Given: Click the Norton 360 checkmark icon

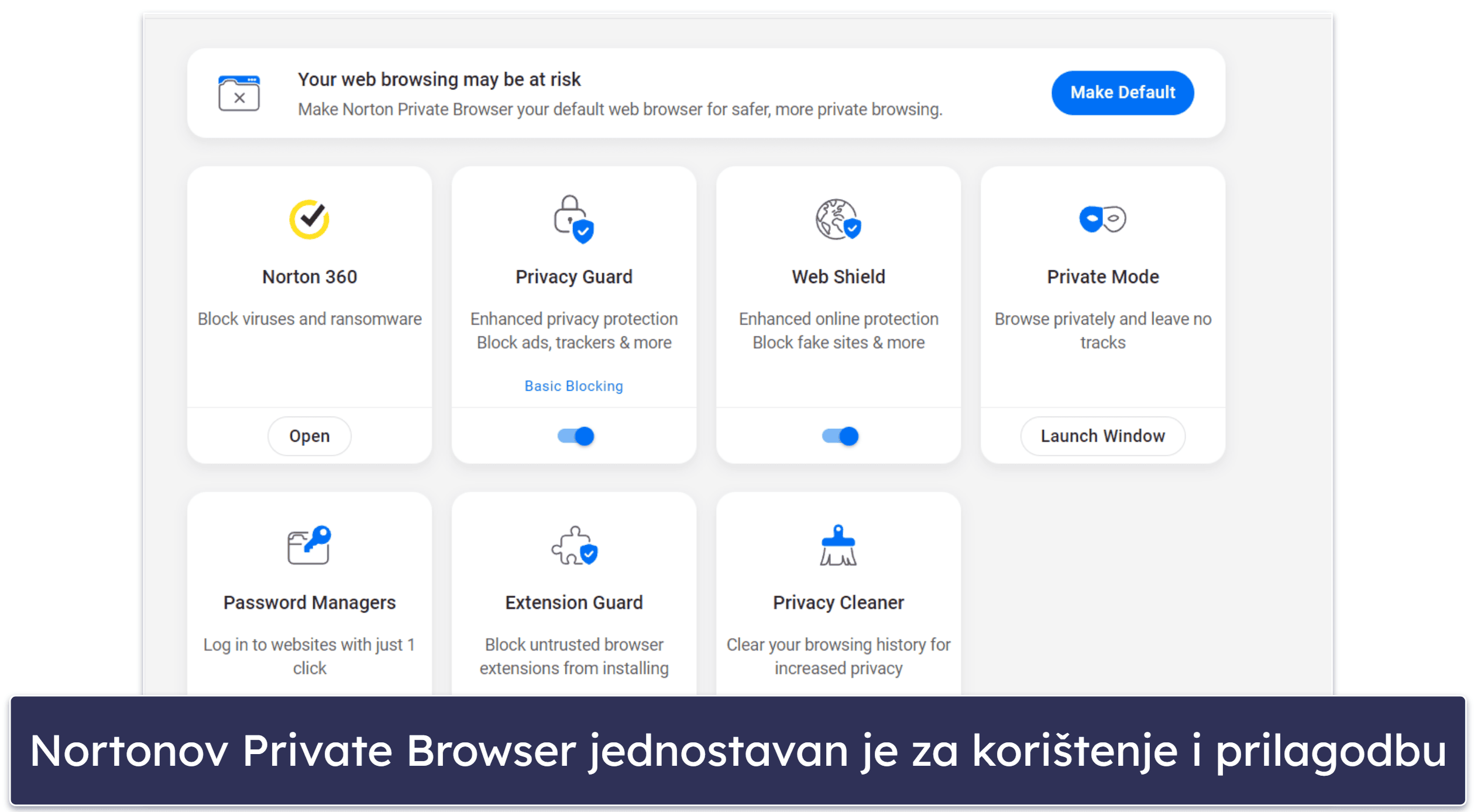Looking at the screenshot, I should (x=309, y=219).
